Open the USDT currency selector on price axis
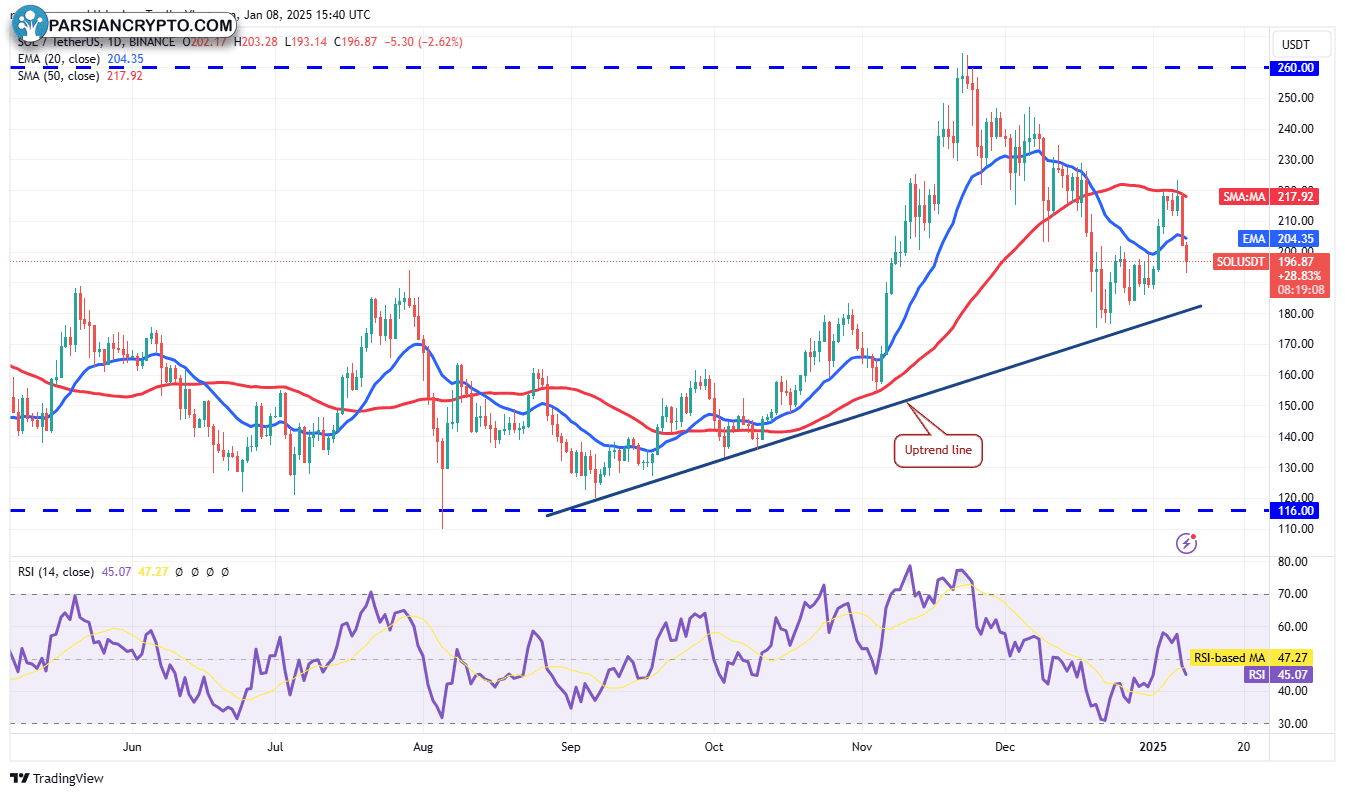This screenshot has height=796, width=1345. click(1303, 44)
